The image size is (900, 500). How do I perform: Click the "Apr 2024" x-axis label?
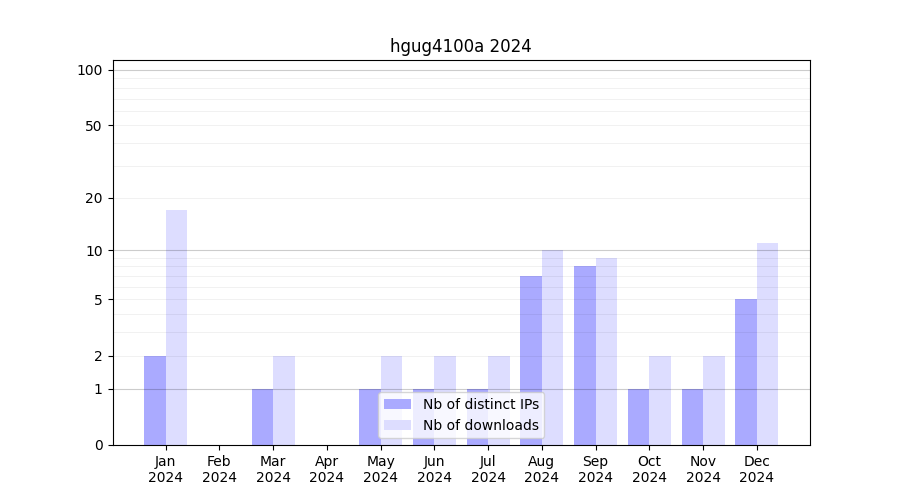327,469
